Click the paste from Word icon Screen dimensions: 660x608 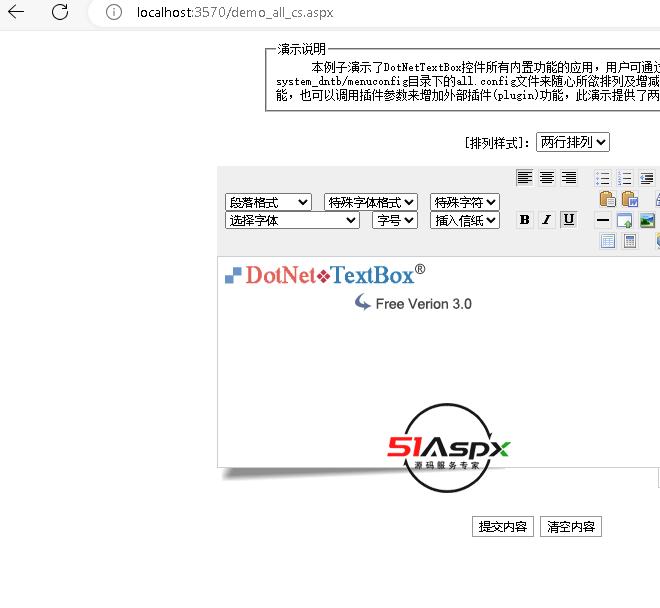(630, 199)
